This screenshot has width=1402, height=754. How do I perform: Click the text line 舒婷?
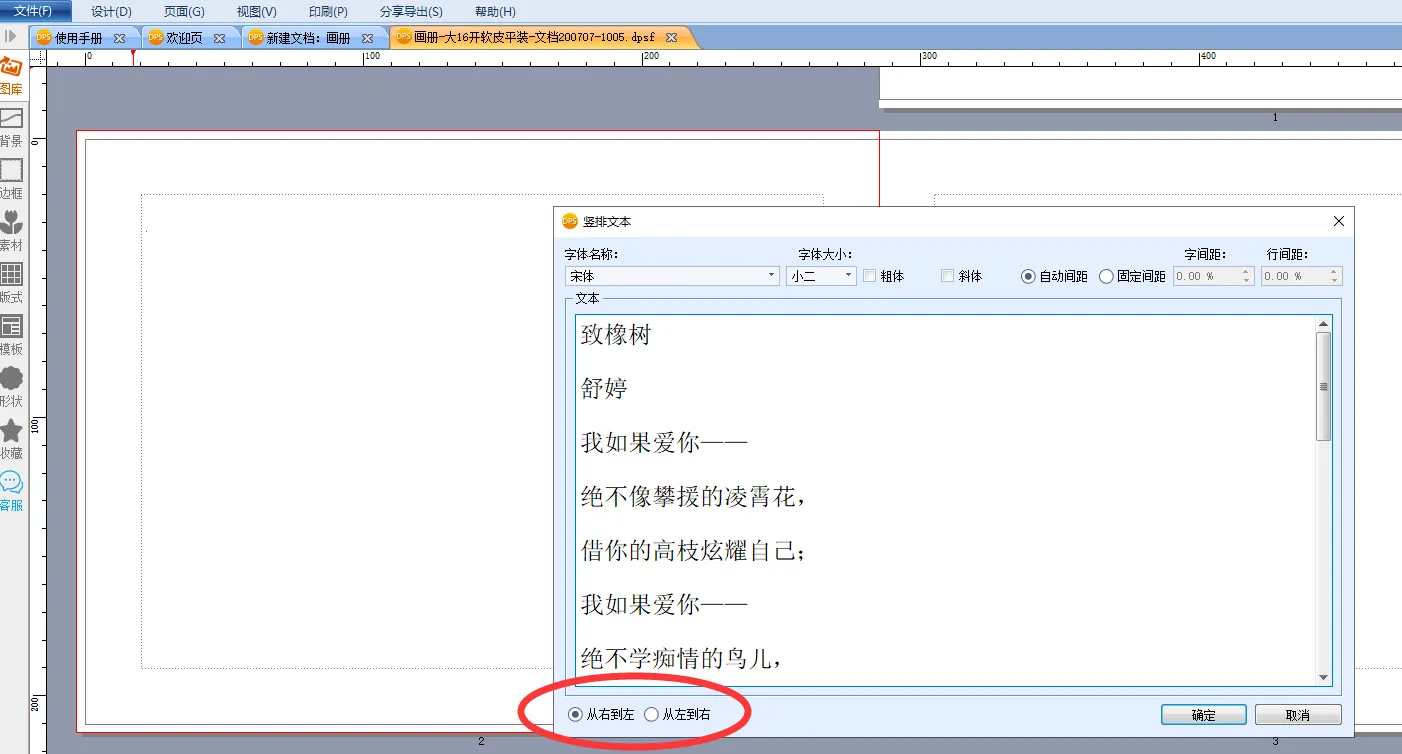(x=604, y=389)
